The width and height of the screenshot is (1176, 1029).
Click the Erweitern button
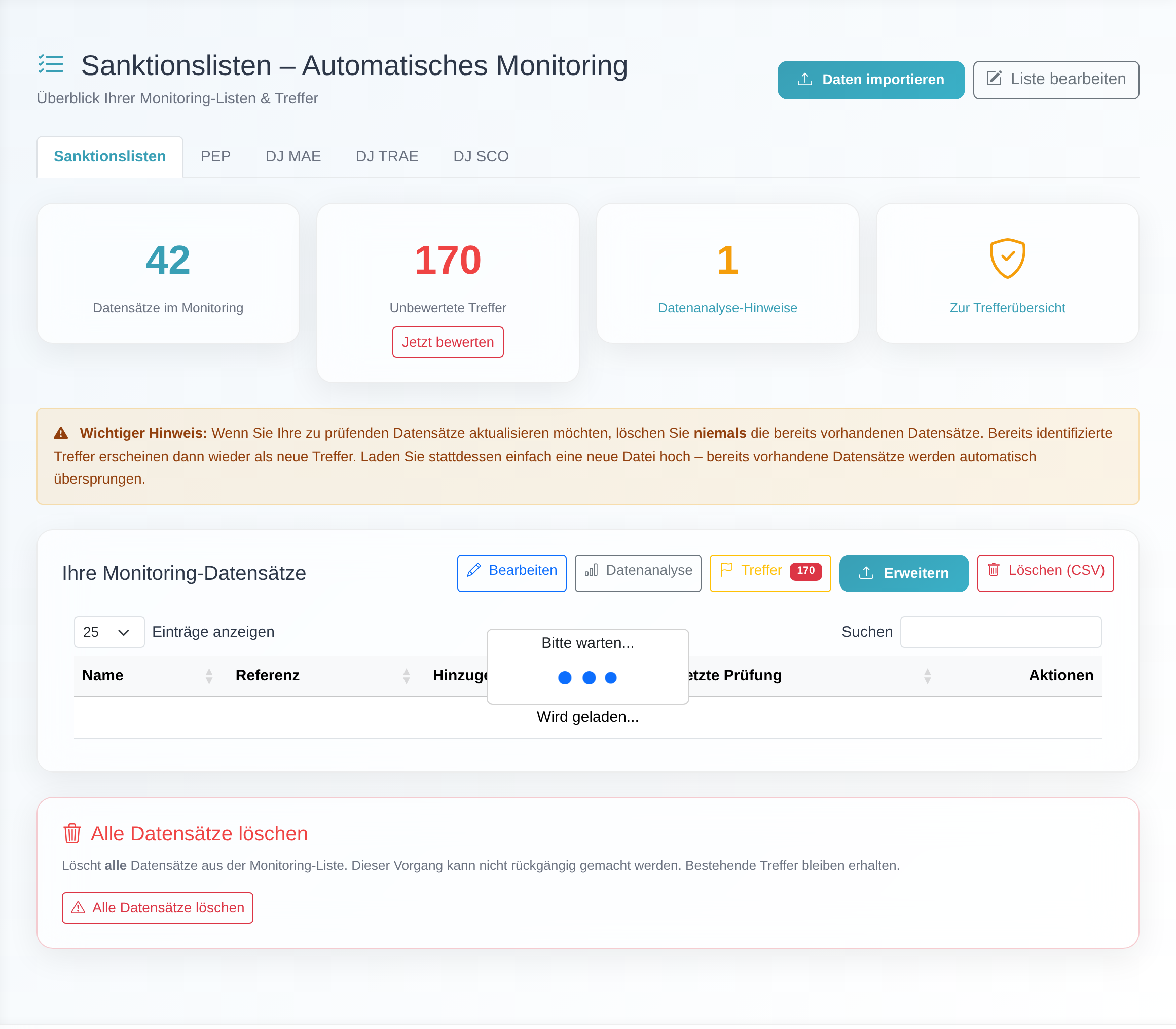pyautogui.click(x=904, y=573)
